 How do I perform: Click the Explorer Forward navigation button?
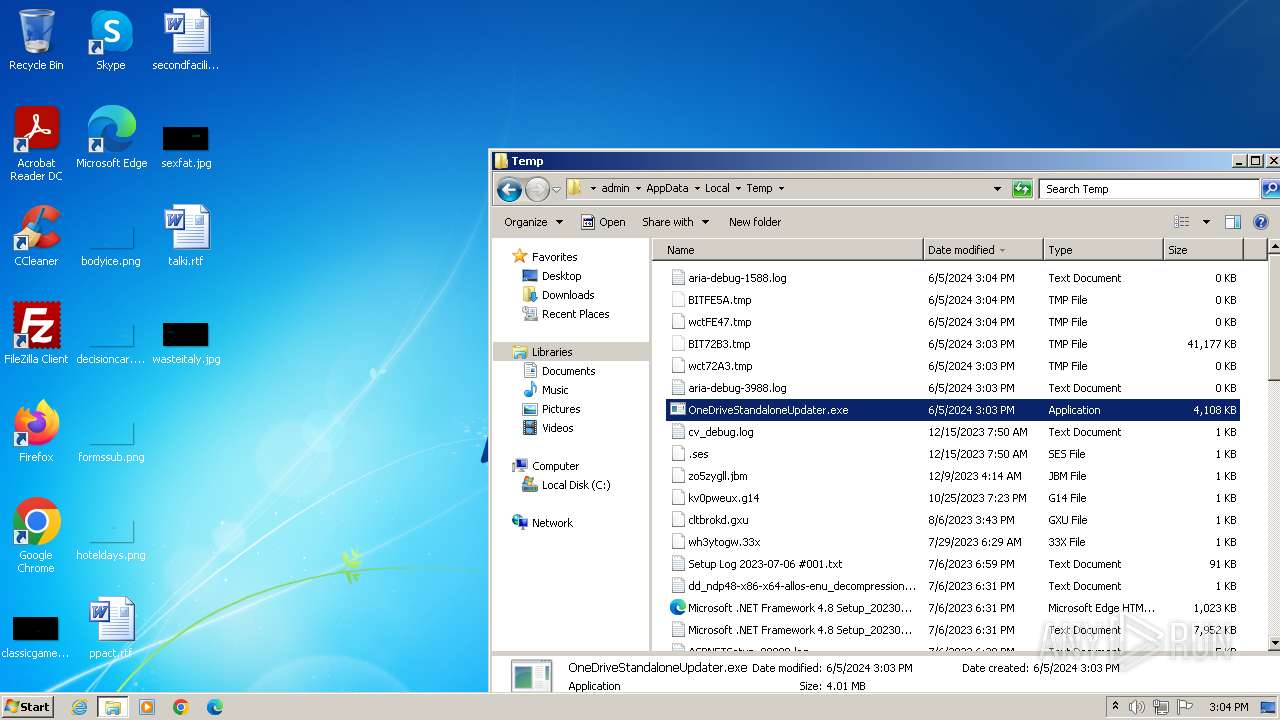(537, 189)
